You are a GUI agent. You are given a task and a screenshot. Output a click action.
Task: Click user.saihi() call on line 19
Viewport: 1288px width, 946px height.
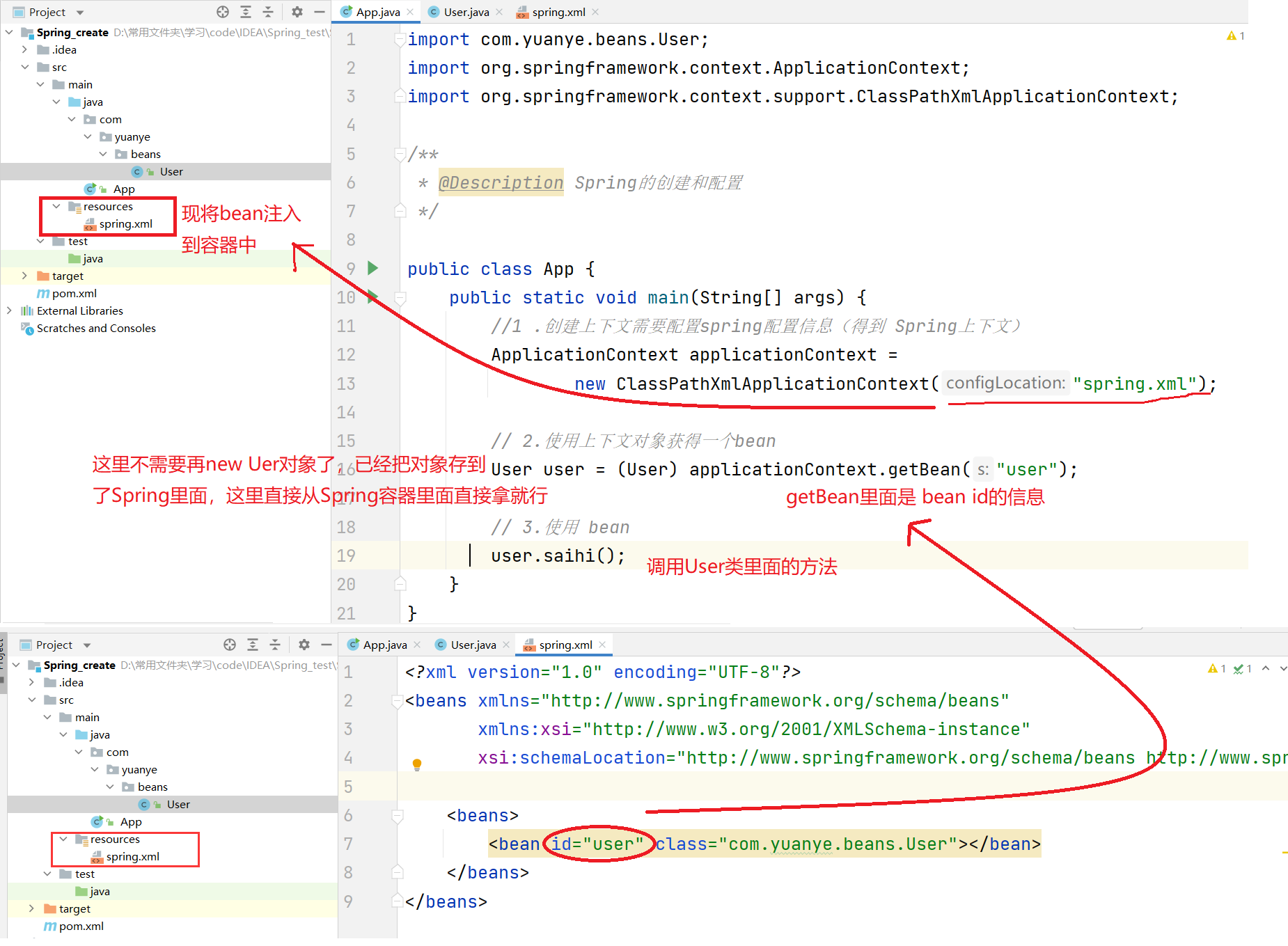(x=558, y=555)
